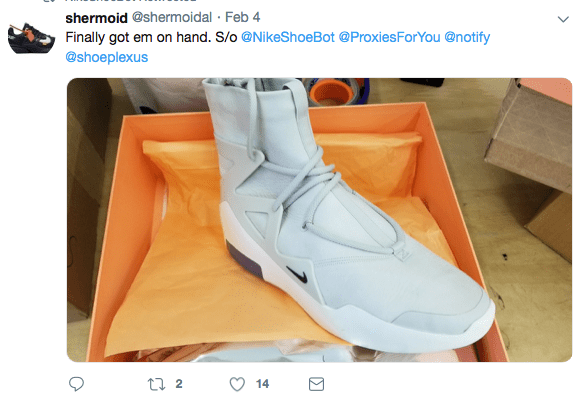Open shermoid's profile avatar picture

click(31, 38)
